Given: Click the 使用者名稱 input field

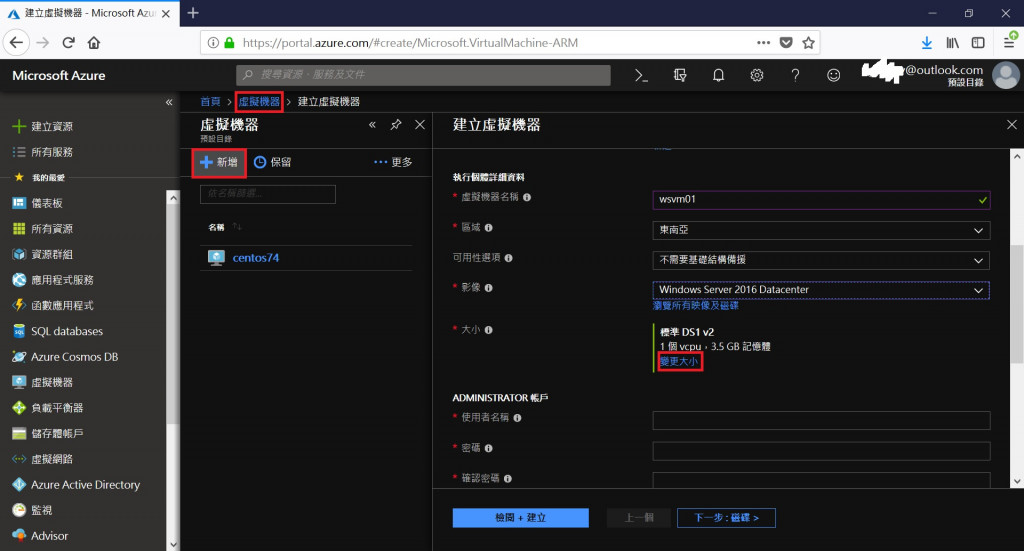Looking at the screenshot, I should pos(821,420).
